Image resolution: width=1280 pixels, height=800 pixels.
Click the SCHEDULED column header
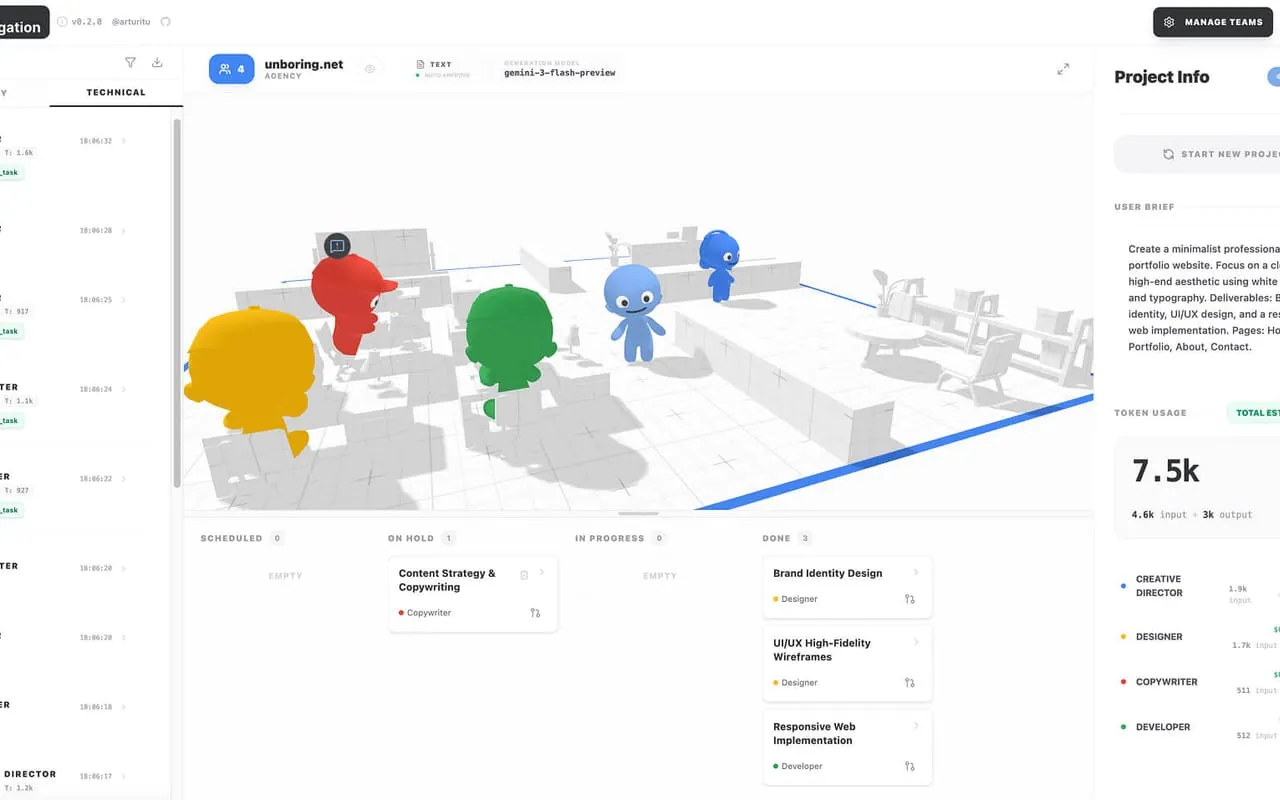(231, 538)
